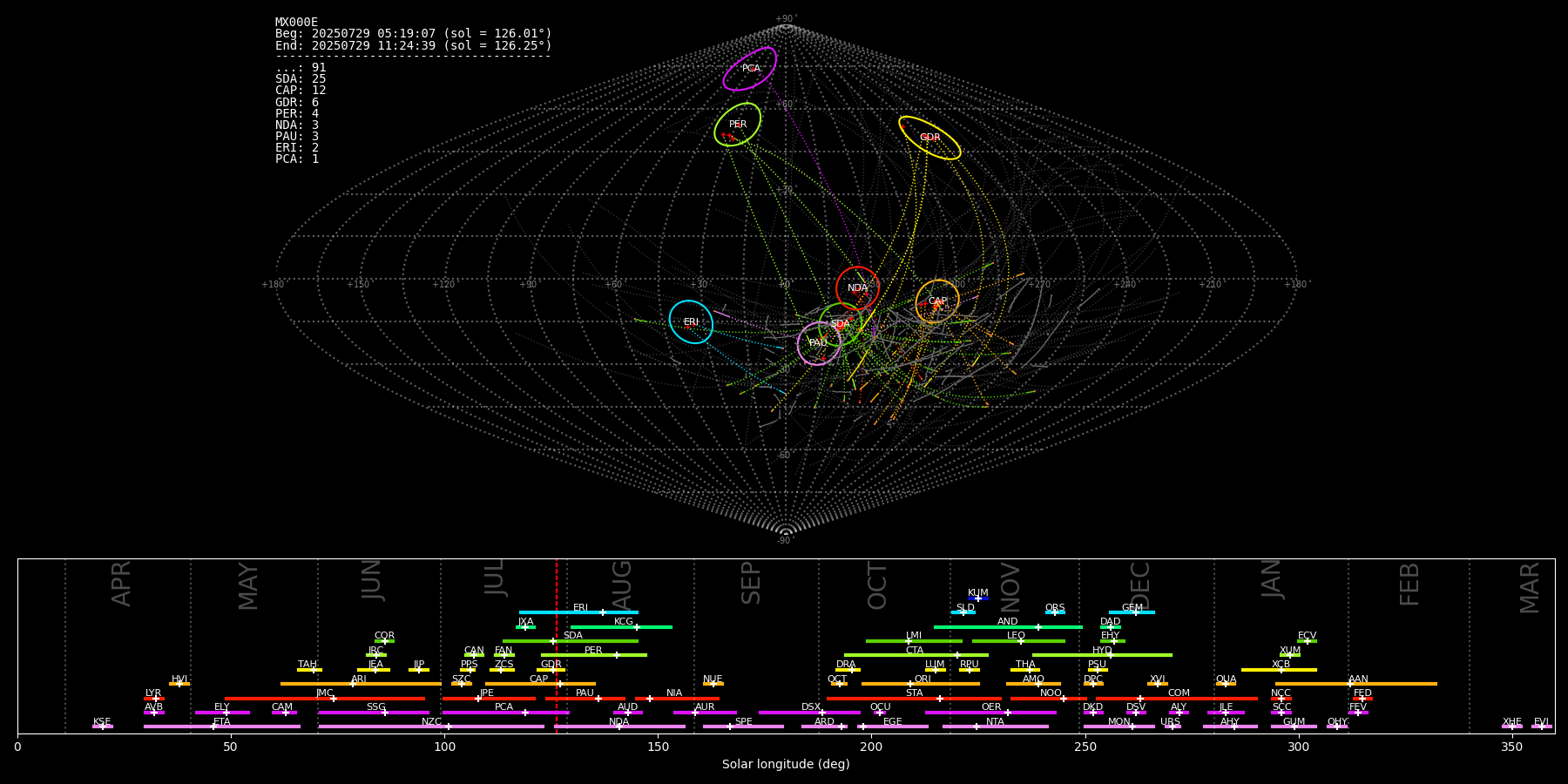Viewport: 1568px width, 784px height.
Task: Select the DSX shower bar in timeline
Action: pos(809,713)
